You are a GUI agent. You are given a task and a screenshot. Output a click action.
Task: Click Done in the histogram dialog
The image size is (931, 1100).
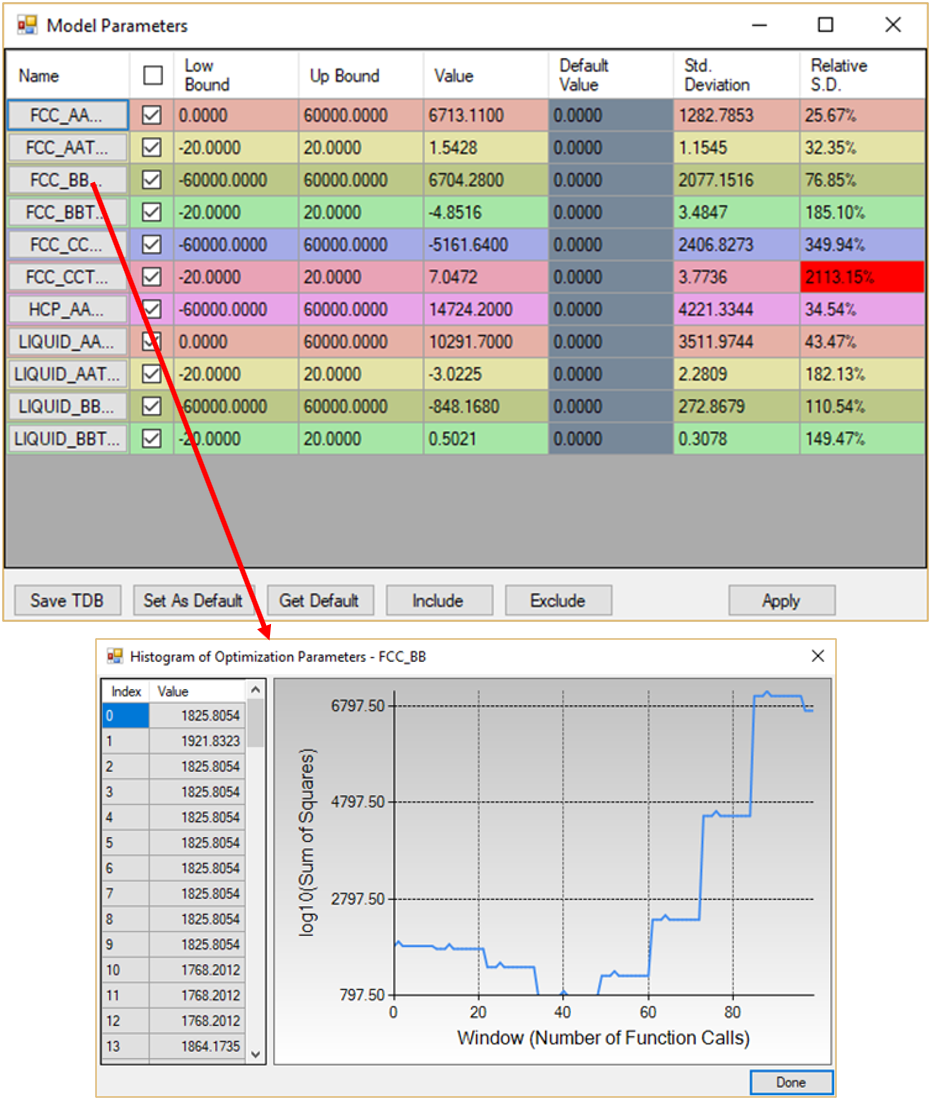[x=790, y=1082]
